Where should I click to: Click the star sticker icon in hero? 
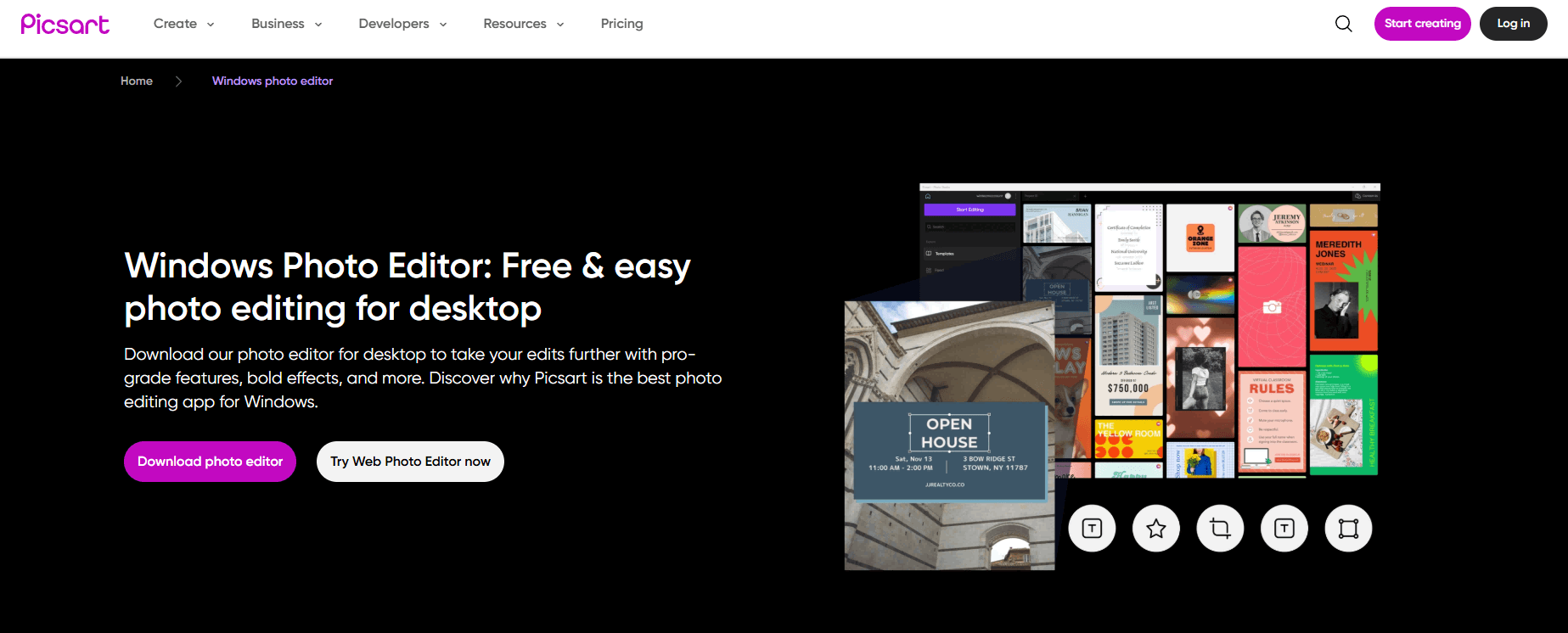[x=1155, y=529]
